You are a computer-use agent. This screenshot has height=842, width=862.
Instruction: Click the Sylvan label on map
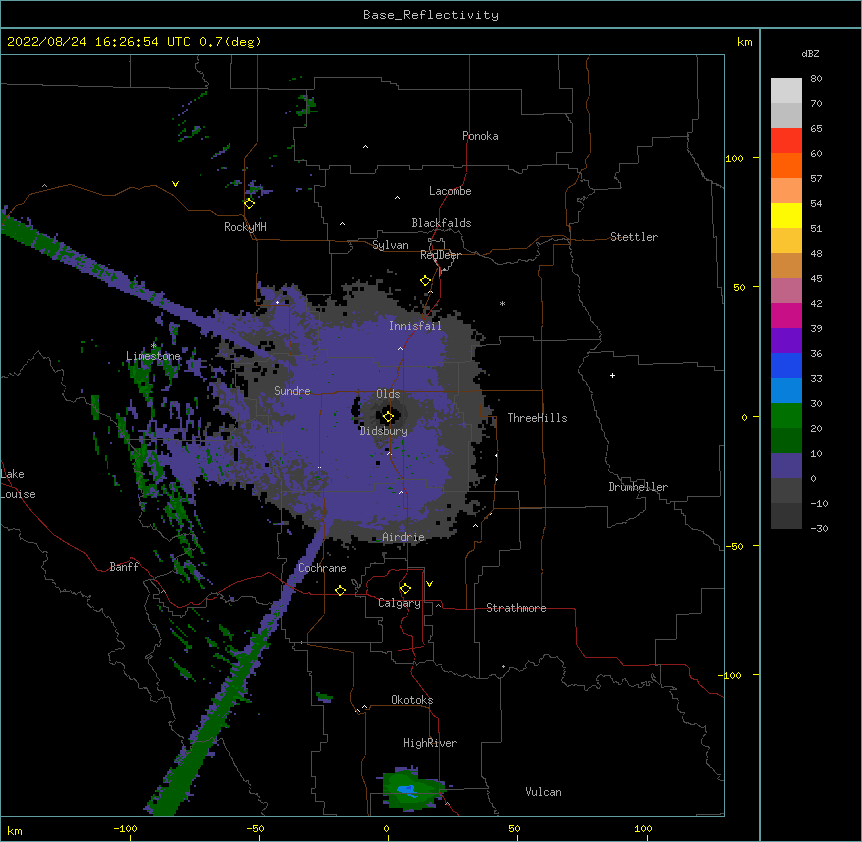click(x=390, y=245)
